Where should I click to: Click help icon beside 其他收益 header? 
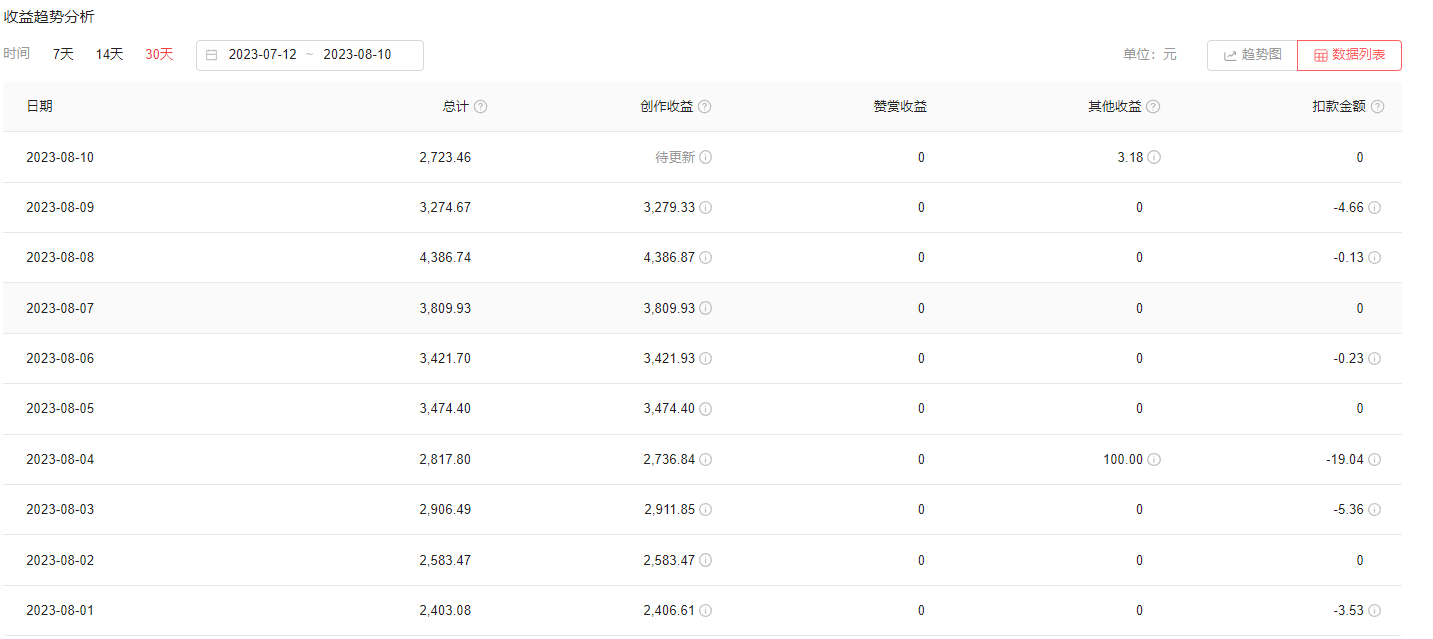click(x=1153, y=107)
